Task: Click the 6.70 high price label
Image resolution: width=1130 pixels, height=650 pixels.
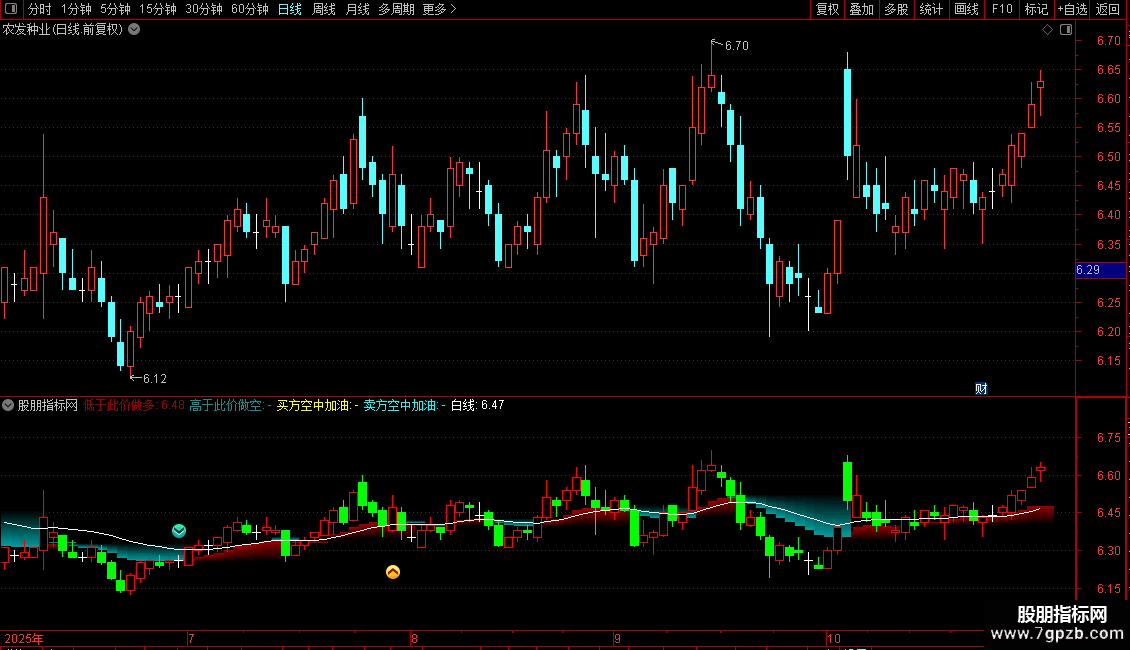Action: [x=737, y=45]
